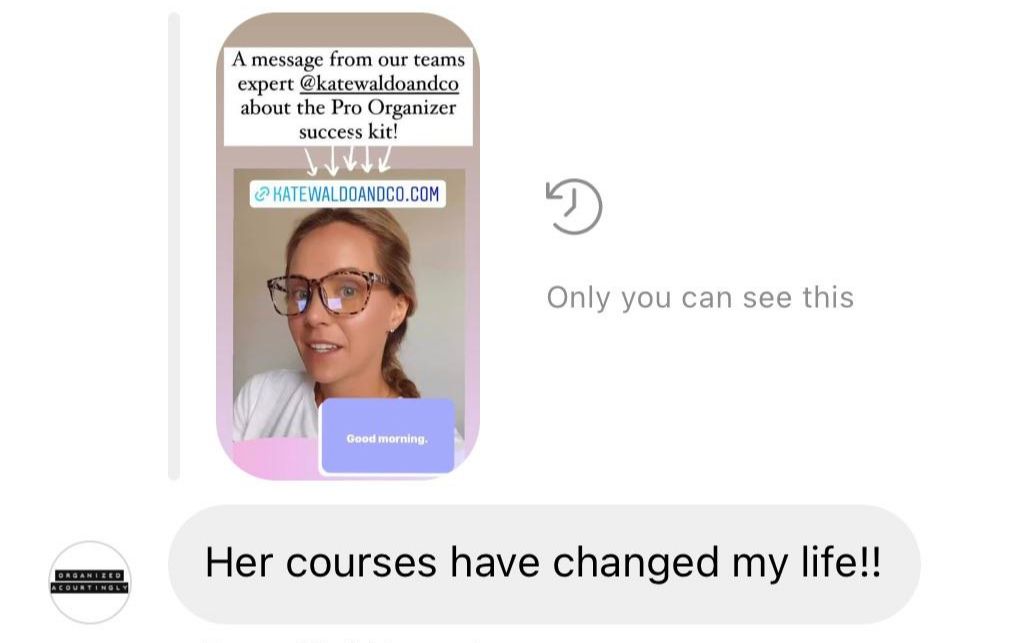This screenshot has height=643, width=1036.
Task: Click the "about the Pro Organizer" text line
Action: click(x=348, y=108)
